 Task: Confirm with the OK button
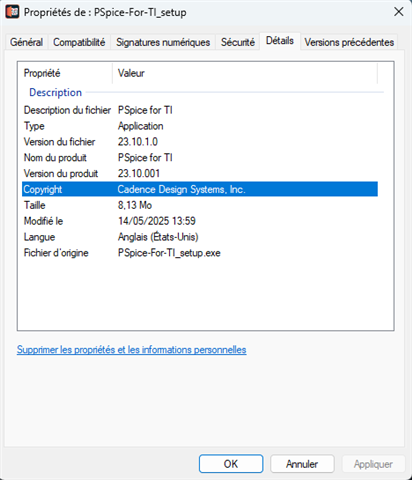click(231, 464)
